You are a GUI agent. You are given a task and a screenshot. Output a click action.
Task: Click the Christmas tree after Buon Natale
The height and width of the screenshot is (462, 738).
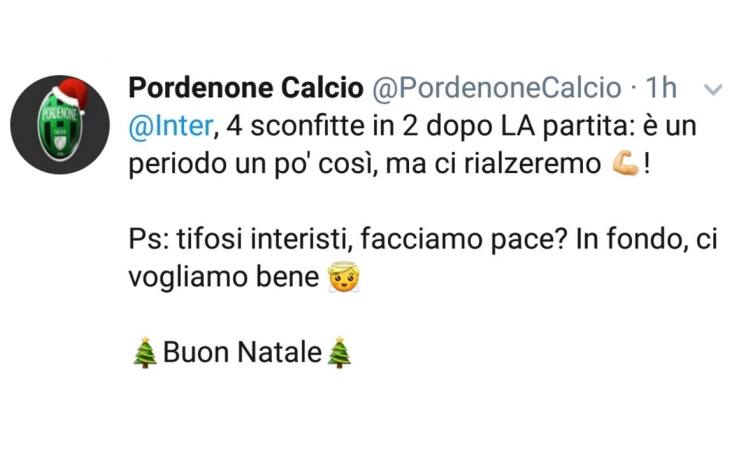pyautogui.click(x=340, y=353)
